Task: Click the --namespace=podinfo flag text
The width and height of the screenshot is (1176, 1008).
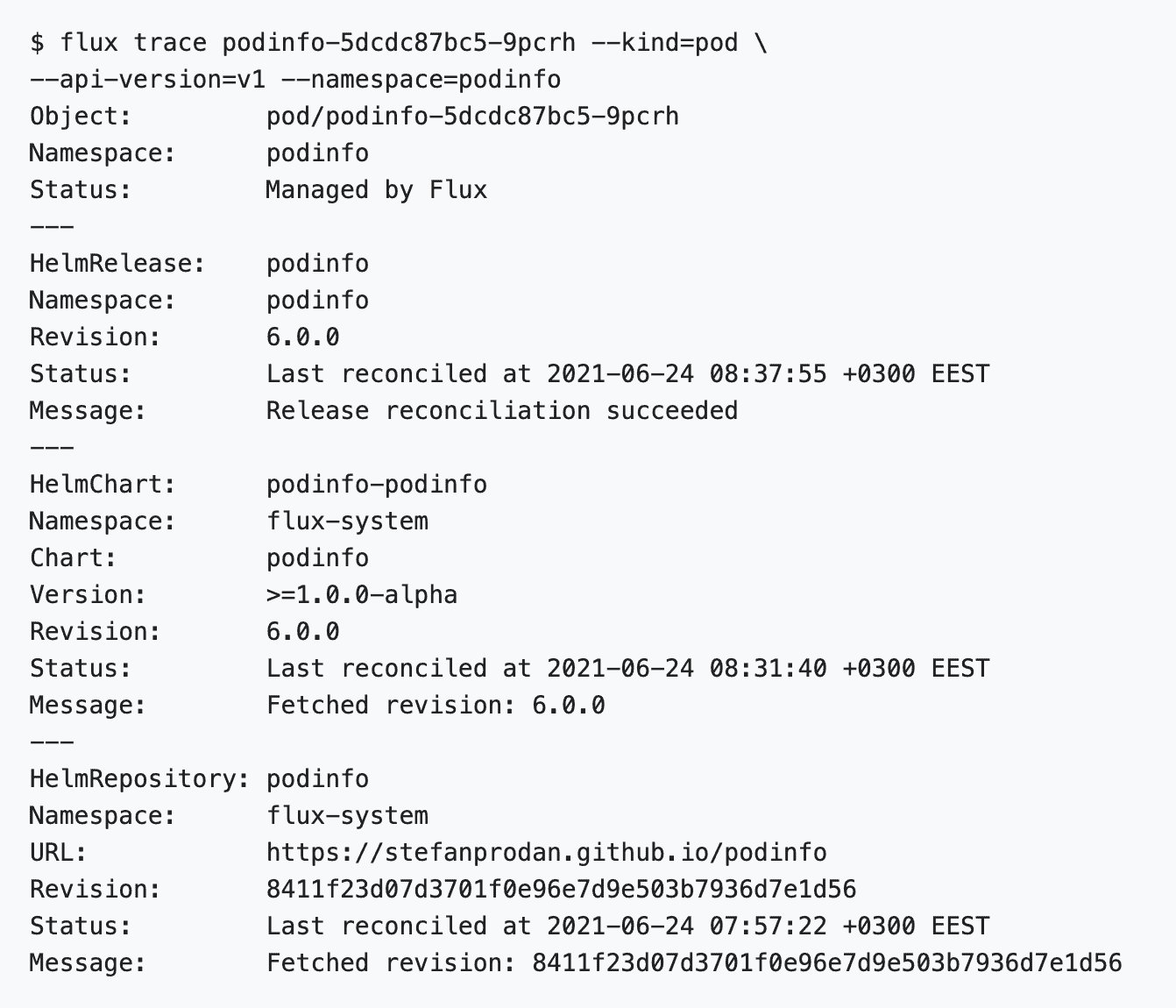Action: pyautogui.click(x=421, y=80)
